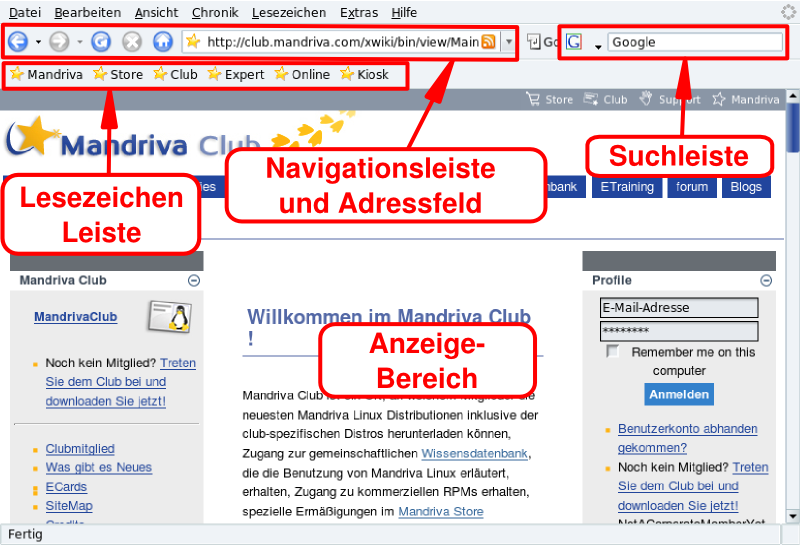Go to the Home page icon
The height and width of the screenshot is (545, 800).
(x=163, y=41)
